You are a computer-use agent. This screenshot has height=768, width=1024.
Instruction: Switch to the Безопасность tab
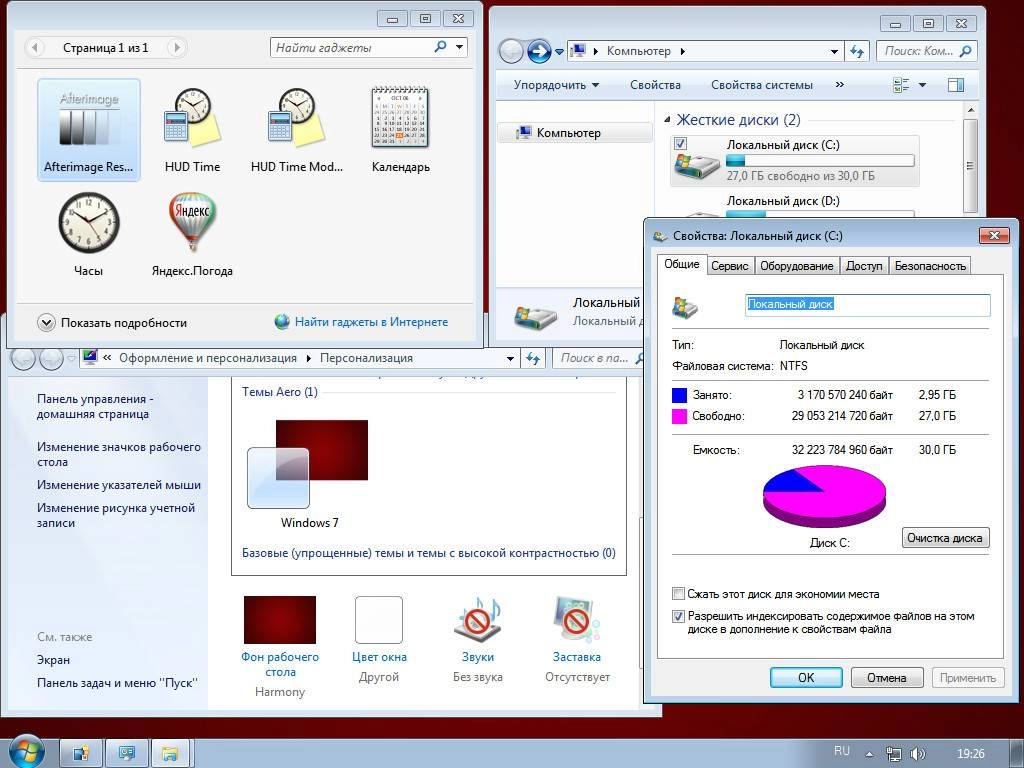pyautogui.click(x=930, y=266)
